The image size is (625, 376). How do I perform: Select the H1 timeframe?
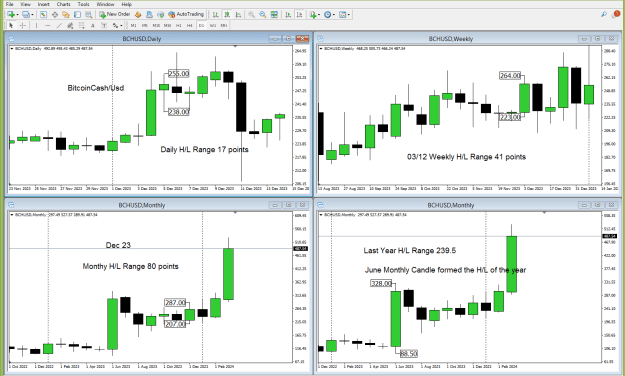click(x=179, y=25)
